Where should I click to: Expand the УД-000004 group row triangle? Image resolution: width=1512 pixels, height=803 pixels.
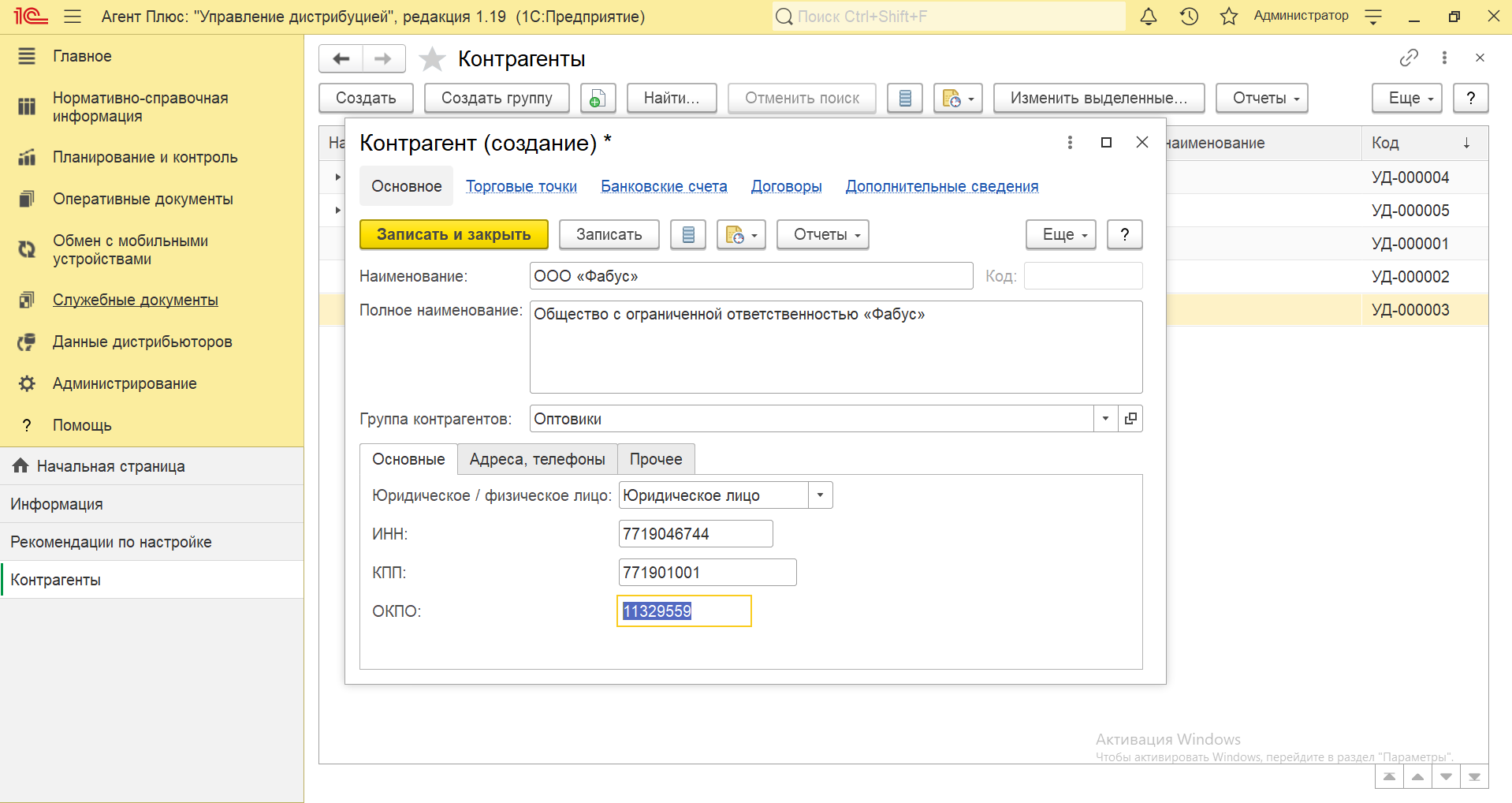(x=337, y=177)
